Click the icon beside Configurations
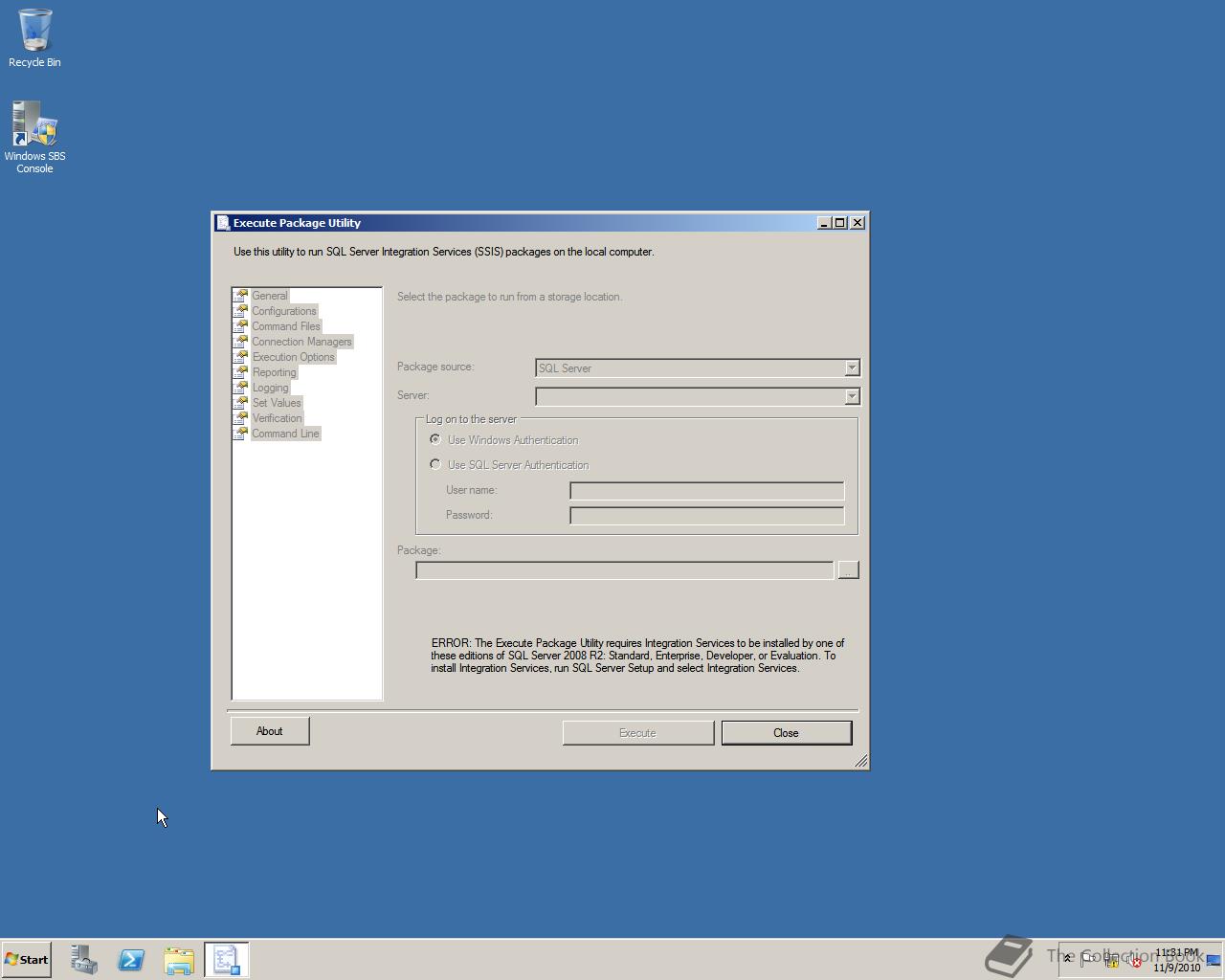Viewport: 1225px width, 980px height. click(x=241, y=311)
